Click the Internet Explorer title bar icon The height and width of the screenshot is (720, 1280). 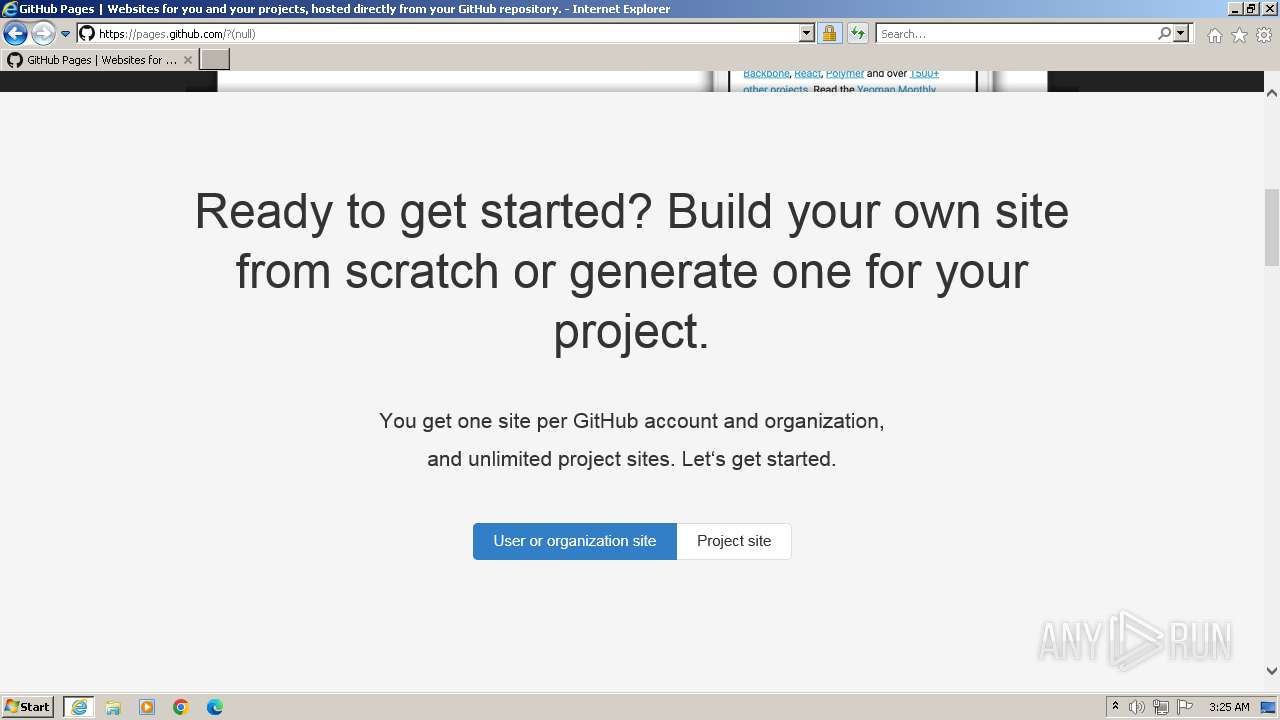pyautogui.click(x=10, y=9)
